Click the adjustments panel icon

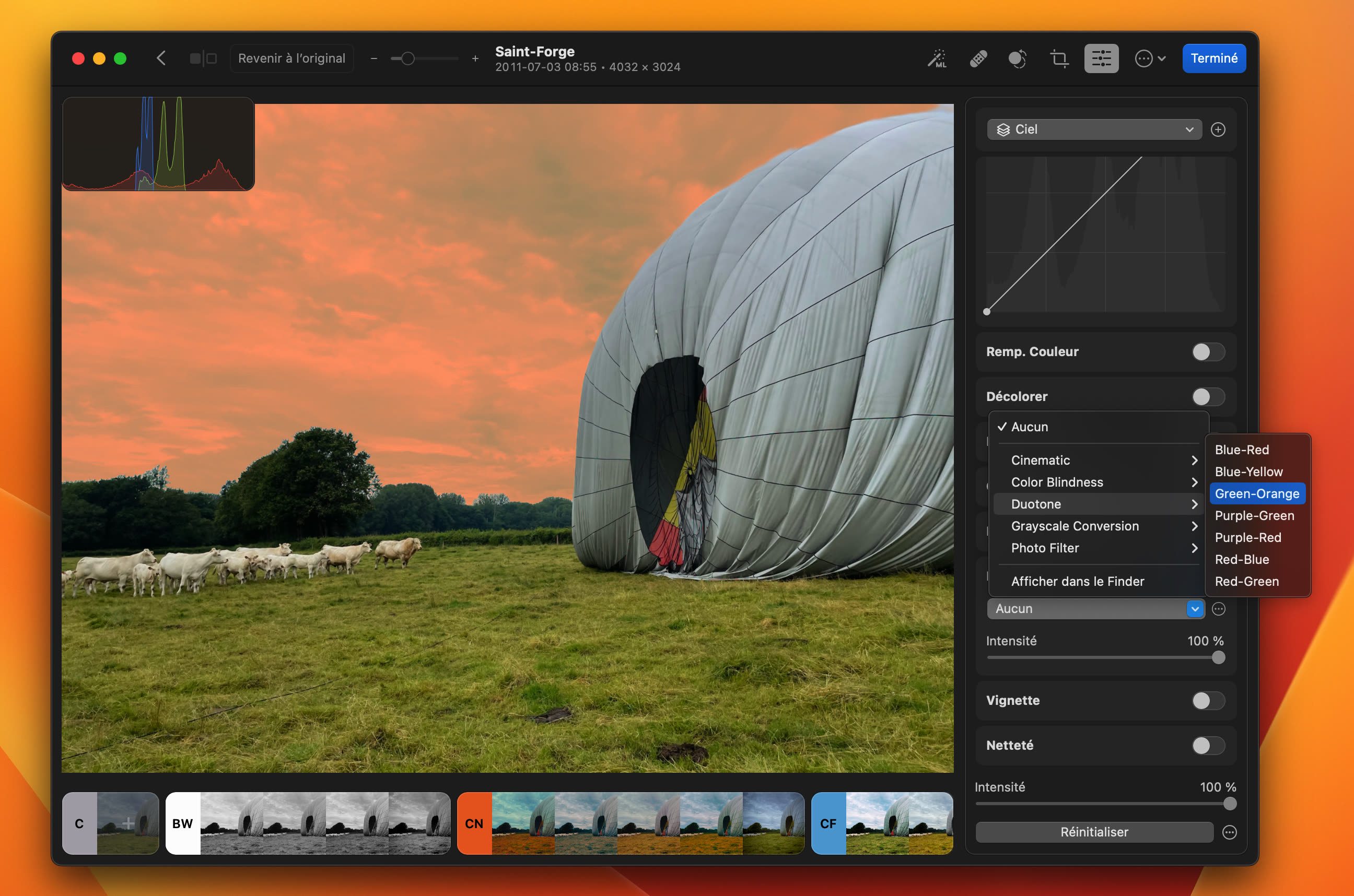(1101, 58)
